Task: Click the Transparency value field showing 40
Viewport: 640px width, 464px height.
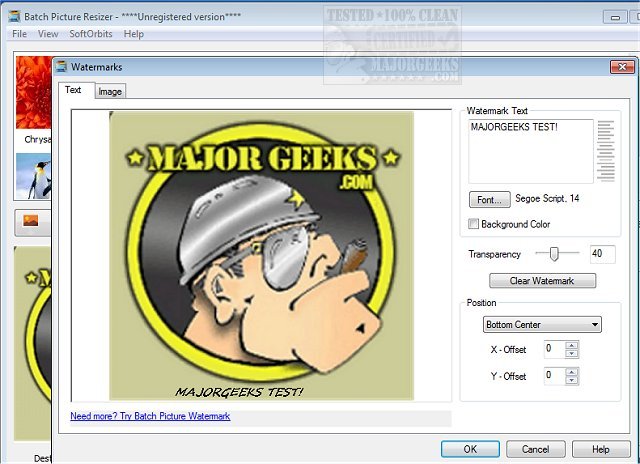Action: point(602,254)
